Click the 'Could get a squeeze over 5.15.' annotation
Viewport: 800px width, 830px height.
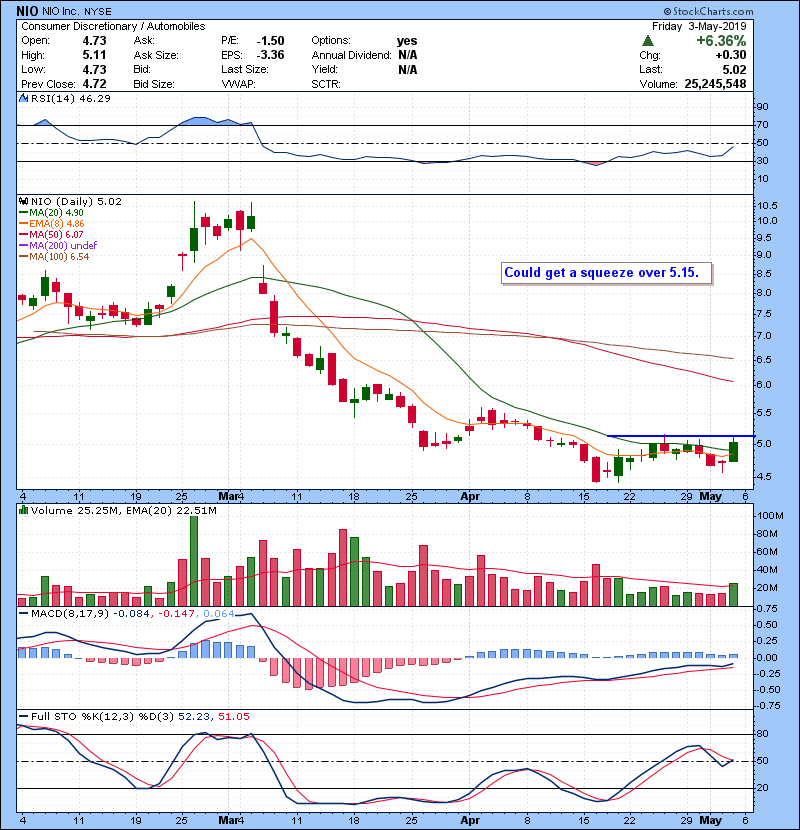[x=601, y=273]
